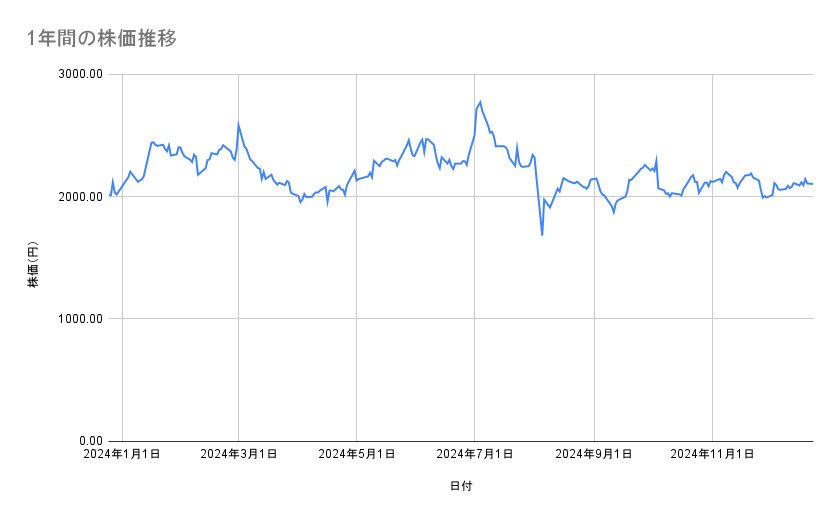Click the line's sharp peak at March 1

click(238, 124)
